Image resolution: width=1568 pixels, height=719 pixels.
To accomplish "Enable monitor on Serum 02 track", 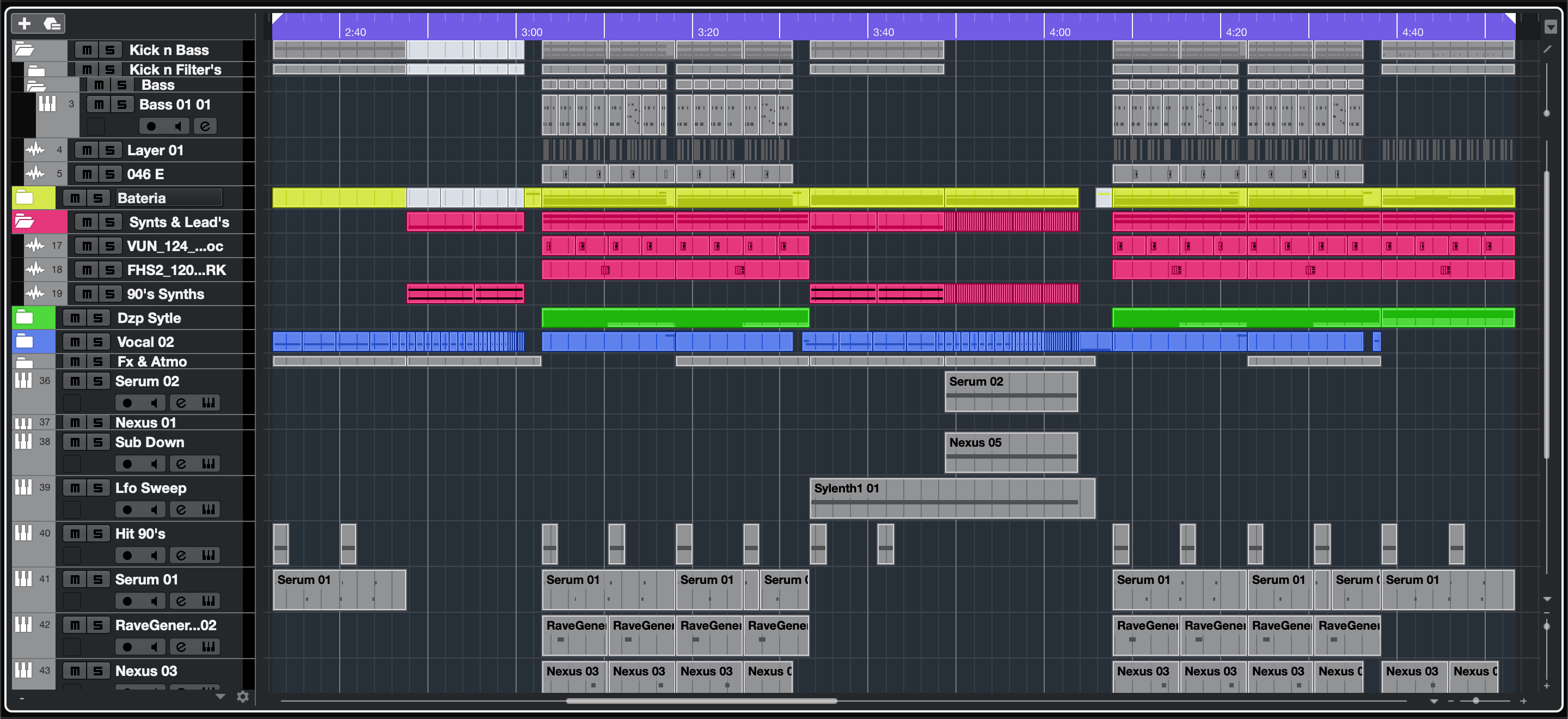I will 154,403.
